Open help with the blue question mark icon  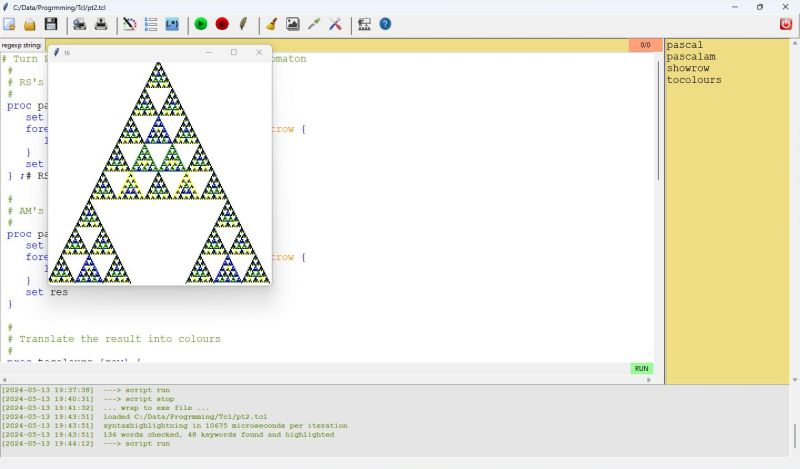[385, 24]
